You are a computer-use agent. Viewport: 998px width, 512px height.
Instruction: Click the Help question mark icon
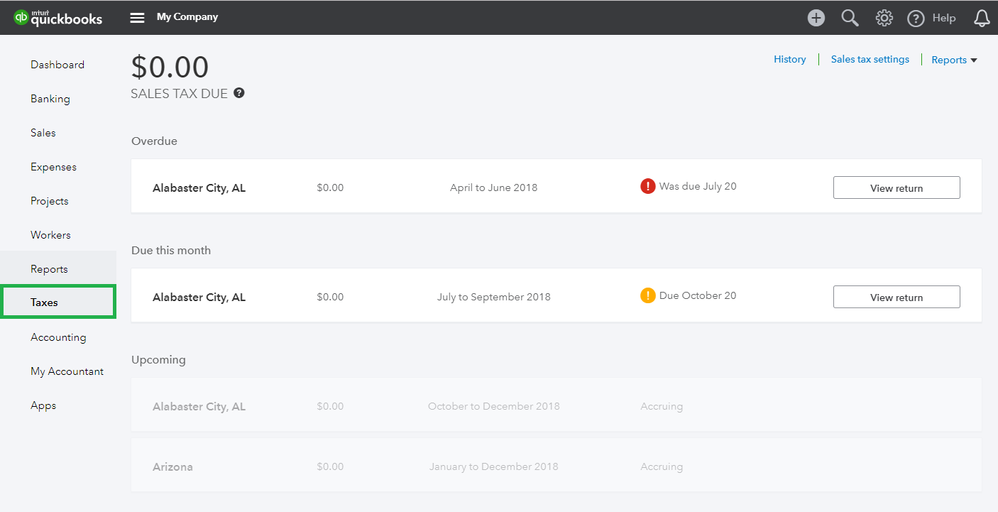coord(916,18)
